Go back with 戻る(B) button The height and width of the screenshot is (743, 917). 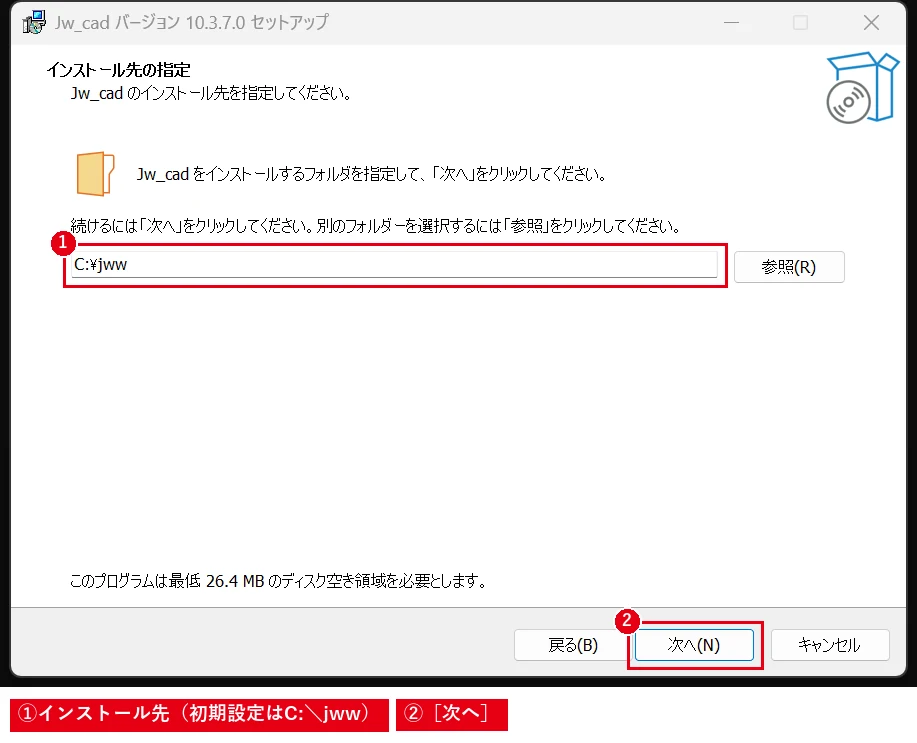click(573, 645)
